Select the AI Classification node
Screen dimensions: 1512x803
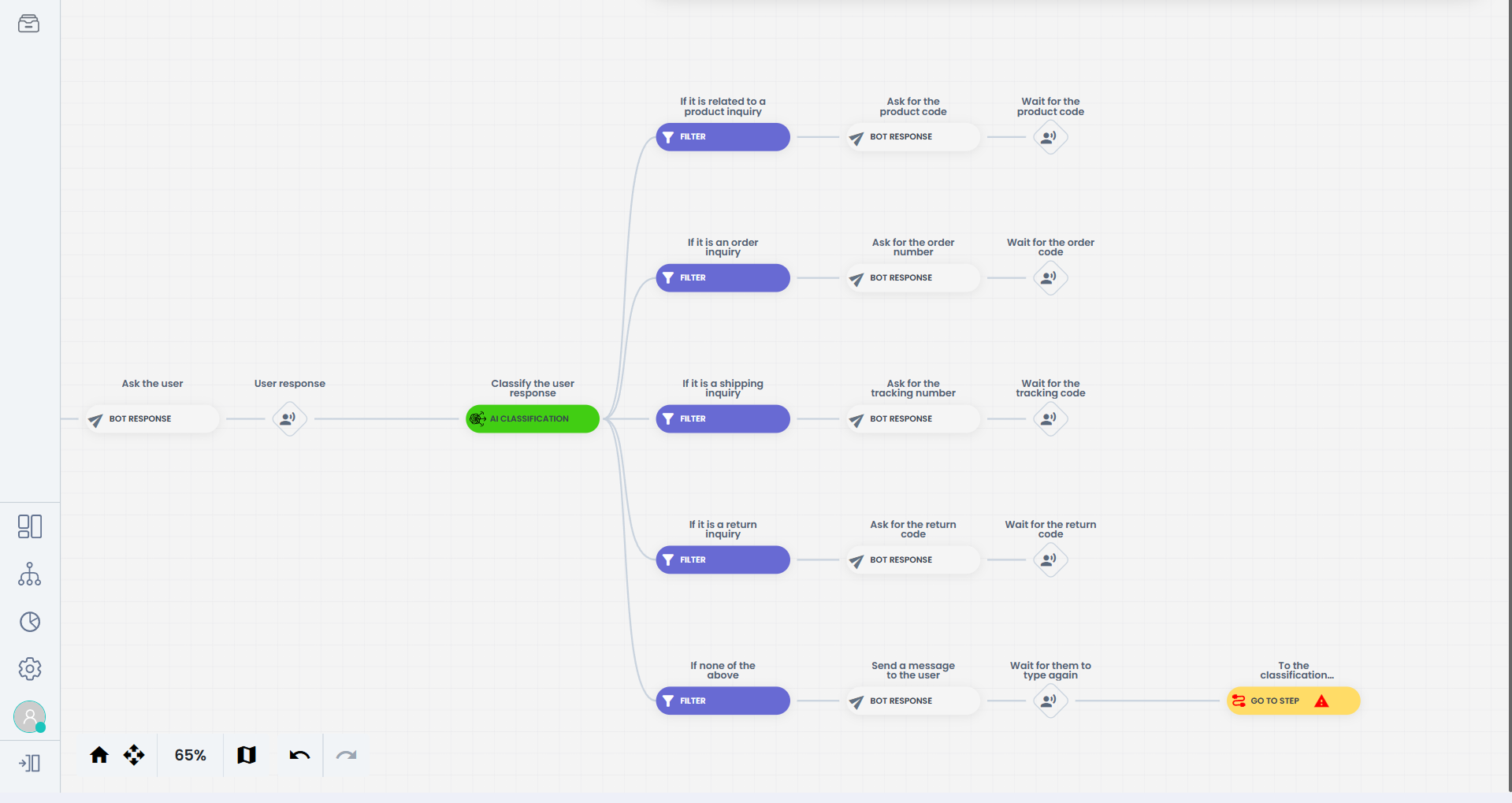pyautogui.click(x=533, y=419)
